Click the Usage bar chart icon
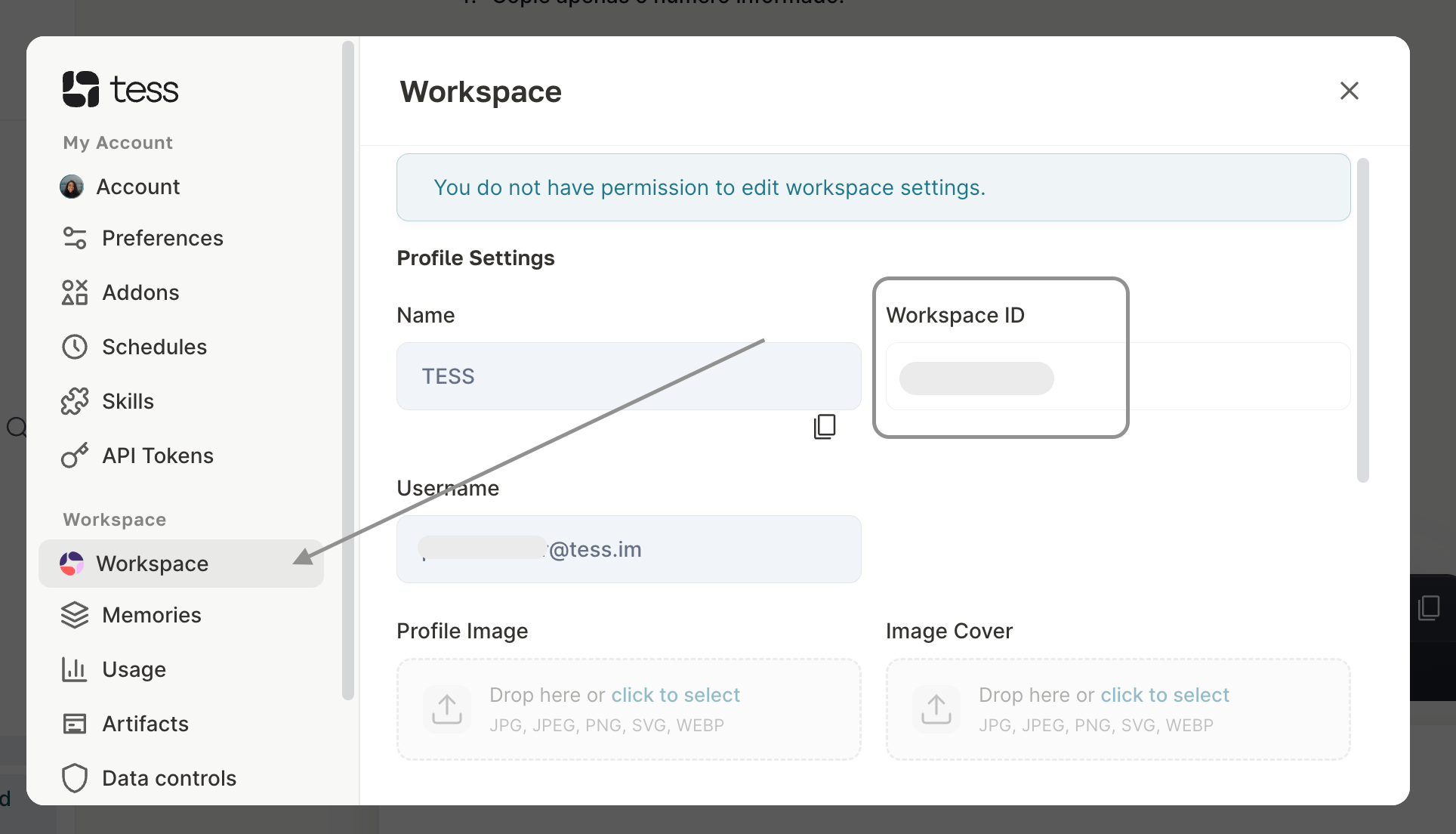The height and width of the screenshot is (834, 1456). (74, 669)
